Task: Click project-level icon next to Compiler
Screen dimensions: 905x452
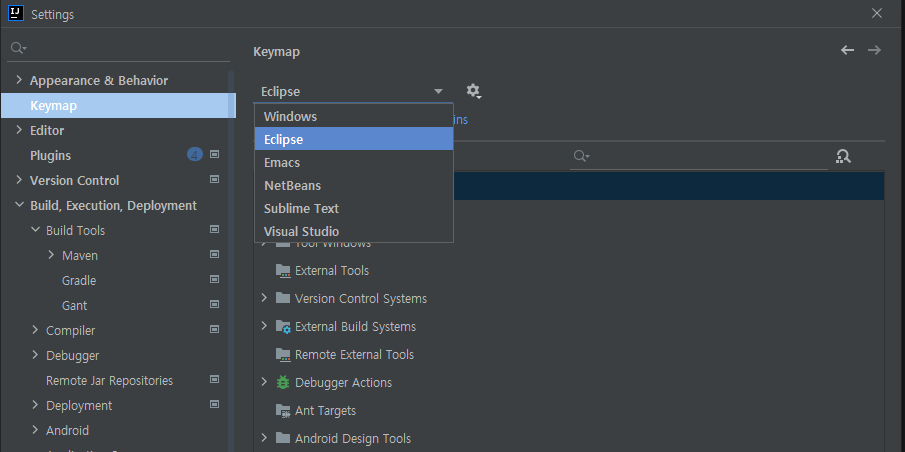Action: pos(215,330)
